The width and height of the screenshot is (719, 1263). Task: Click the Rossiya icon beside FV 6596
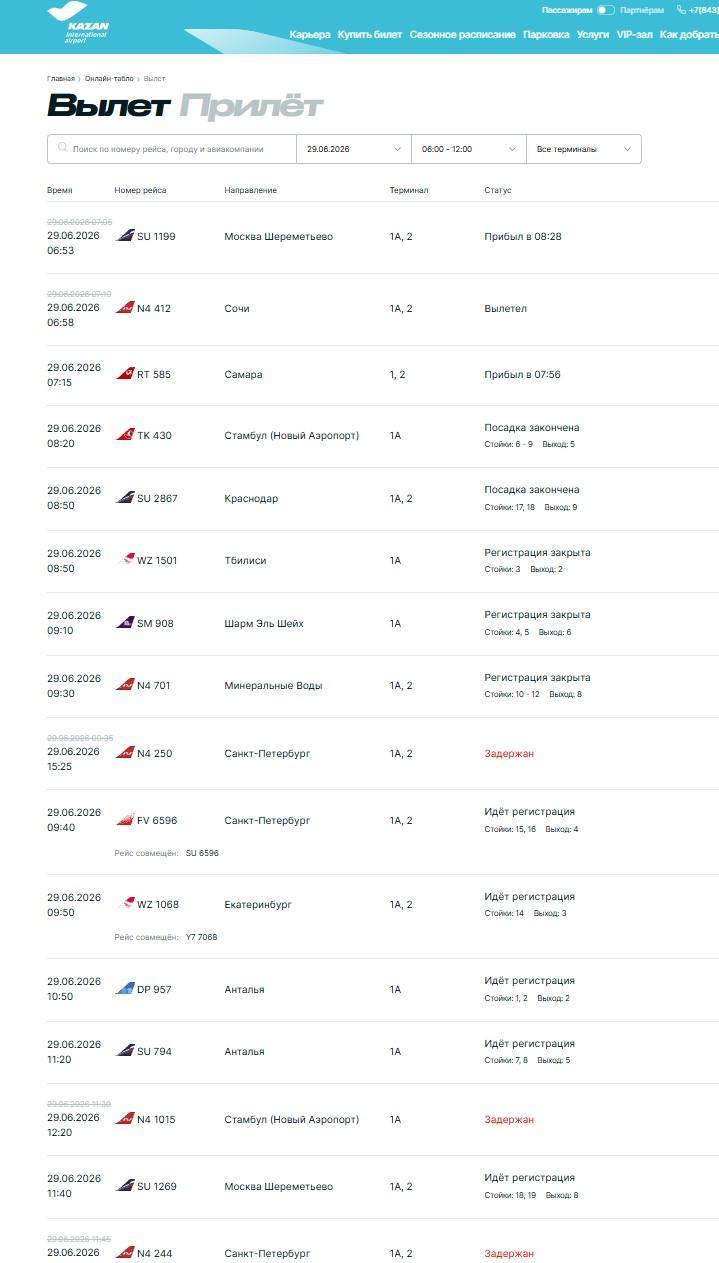tap(125, 820)
